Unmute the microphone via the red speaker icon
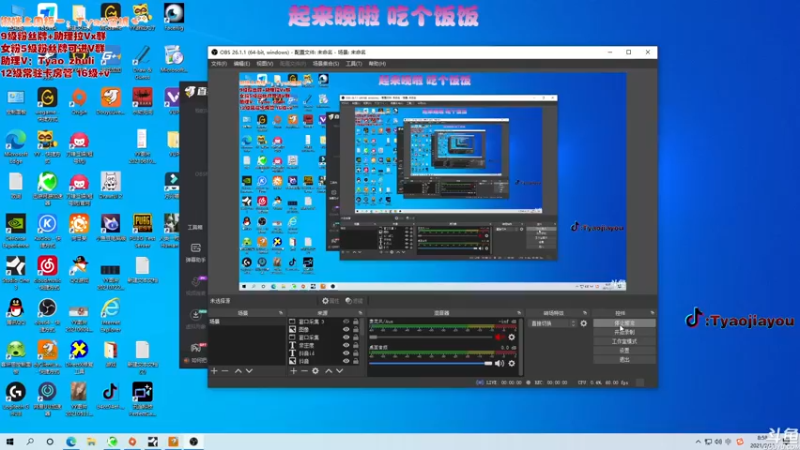The height and width of the screenshot is (450, 800). pyautogui.click(x=499, y=337)
